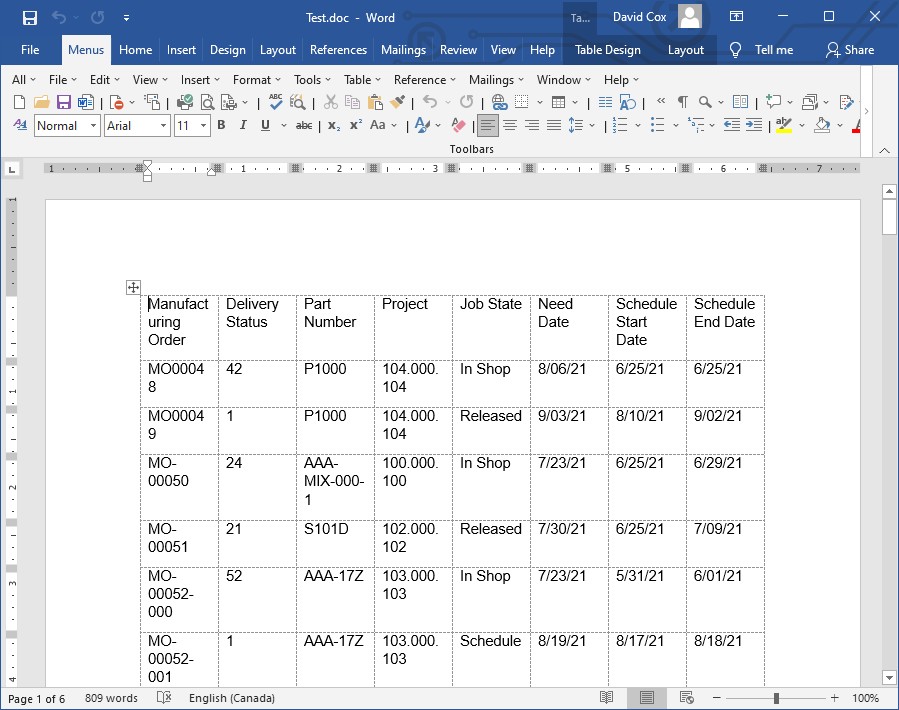The width and height of the screenshot is (899, 710).
Task: Switch to the Insert ribbon tab
Action: pos(181,50)
